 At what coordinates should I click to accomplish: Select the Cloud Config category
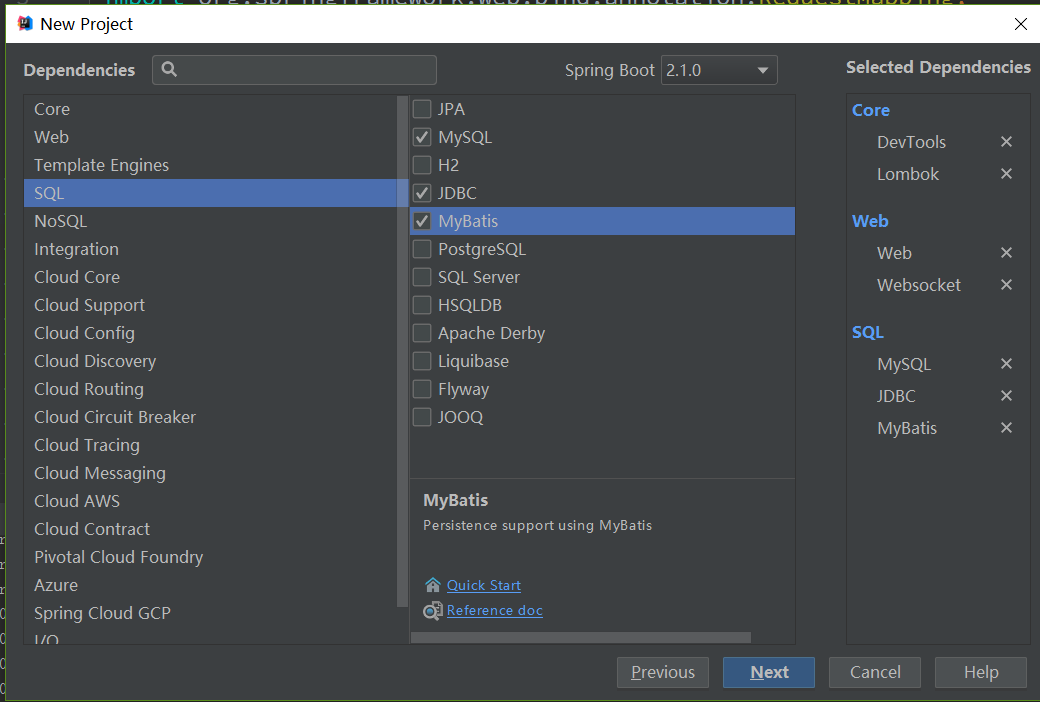coord(210,333)
